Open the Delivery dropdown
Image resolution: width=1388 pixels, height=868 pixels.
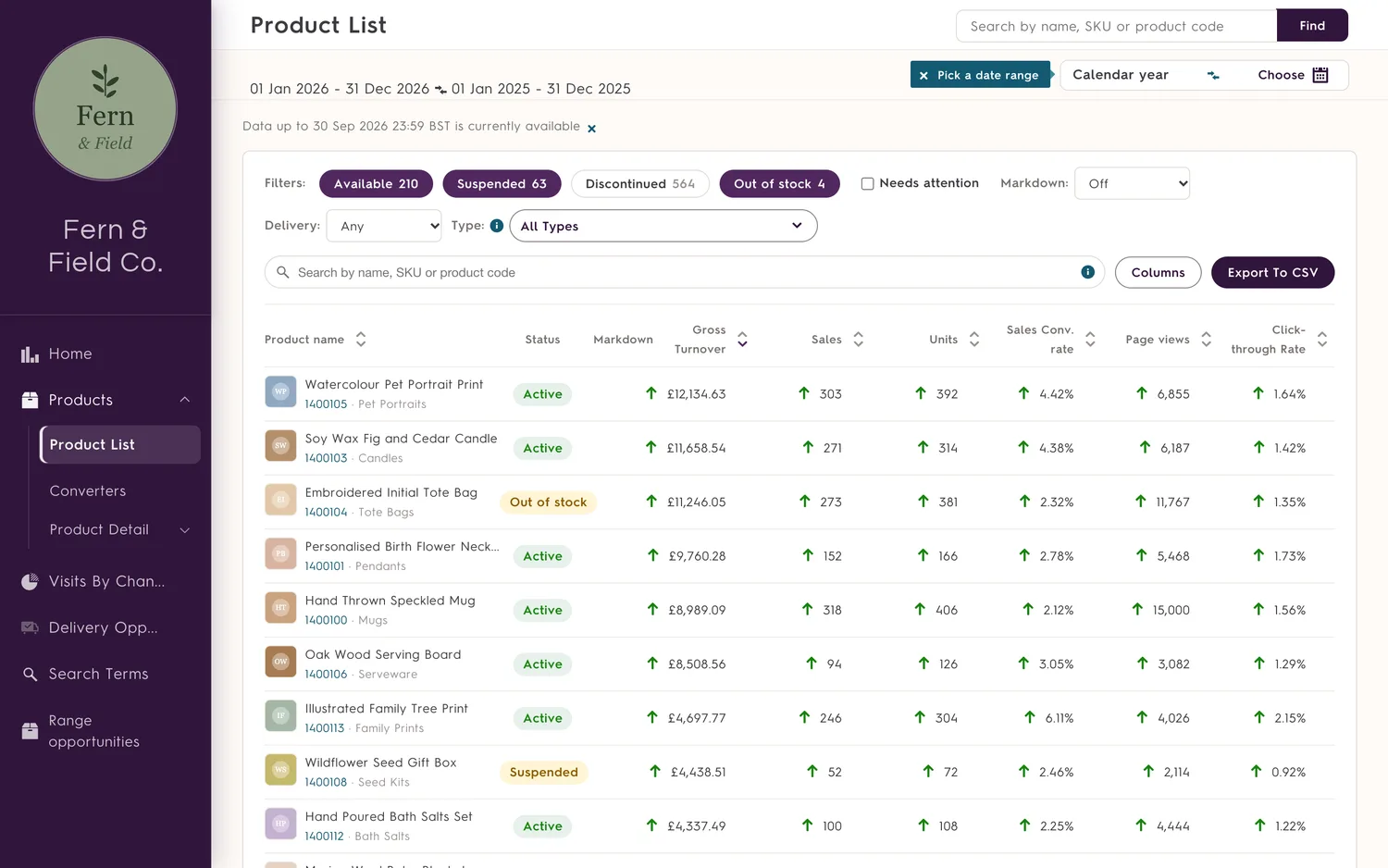point(384,226)
